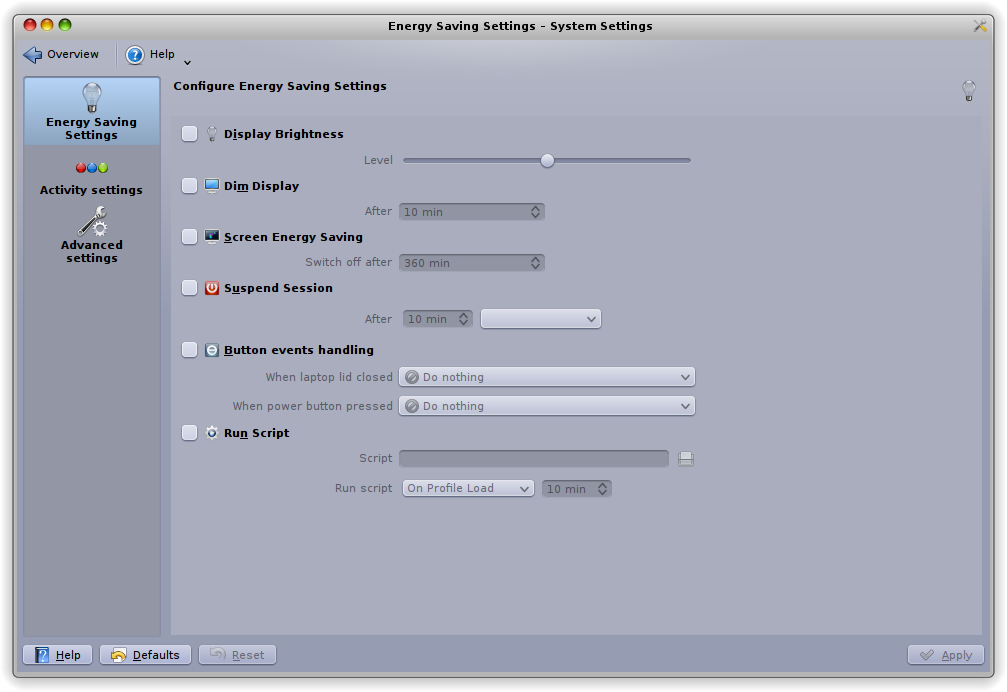Expand the toolbar overflow chevron after Help

click(187, 63)
